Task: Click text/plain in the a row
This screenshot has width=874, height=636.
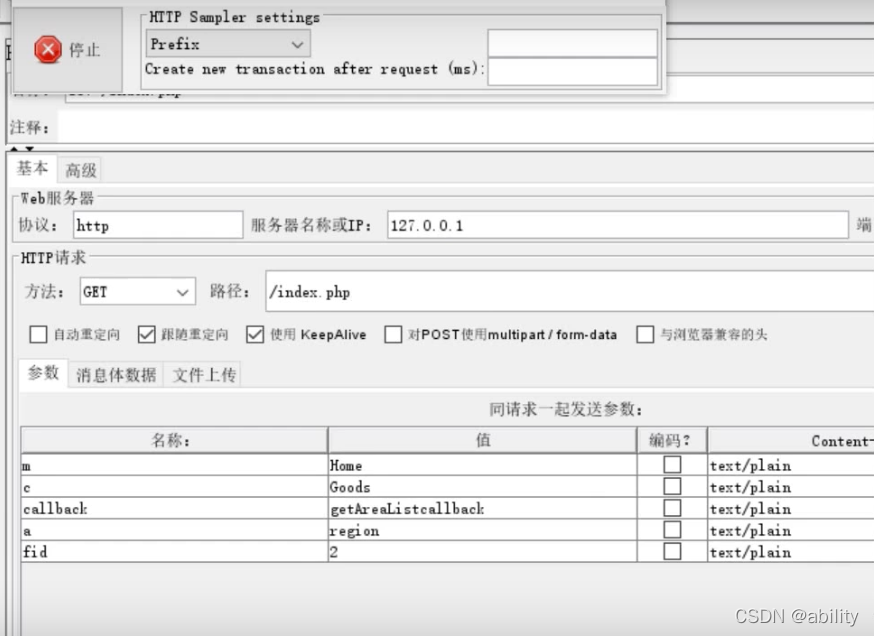Action: (x=750, y=531)
